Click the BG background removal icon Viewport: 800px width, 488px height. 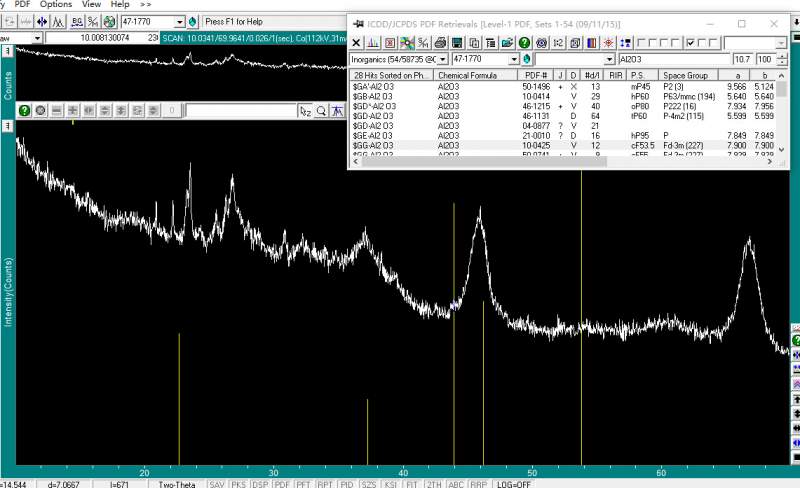tap(76, 21)
